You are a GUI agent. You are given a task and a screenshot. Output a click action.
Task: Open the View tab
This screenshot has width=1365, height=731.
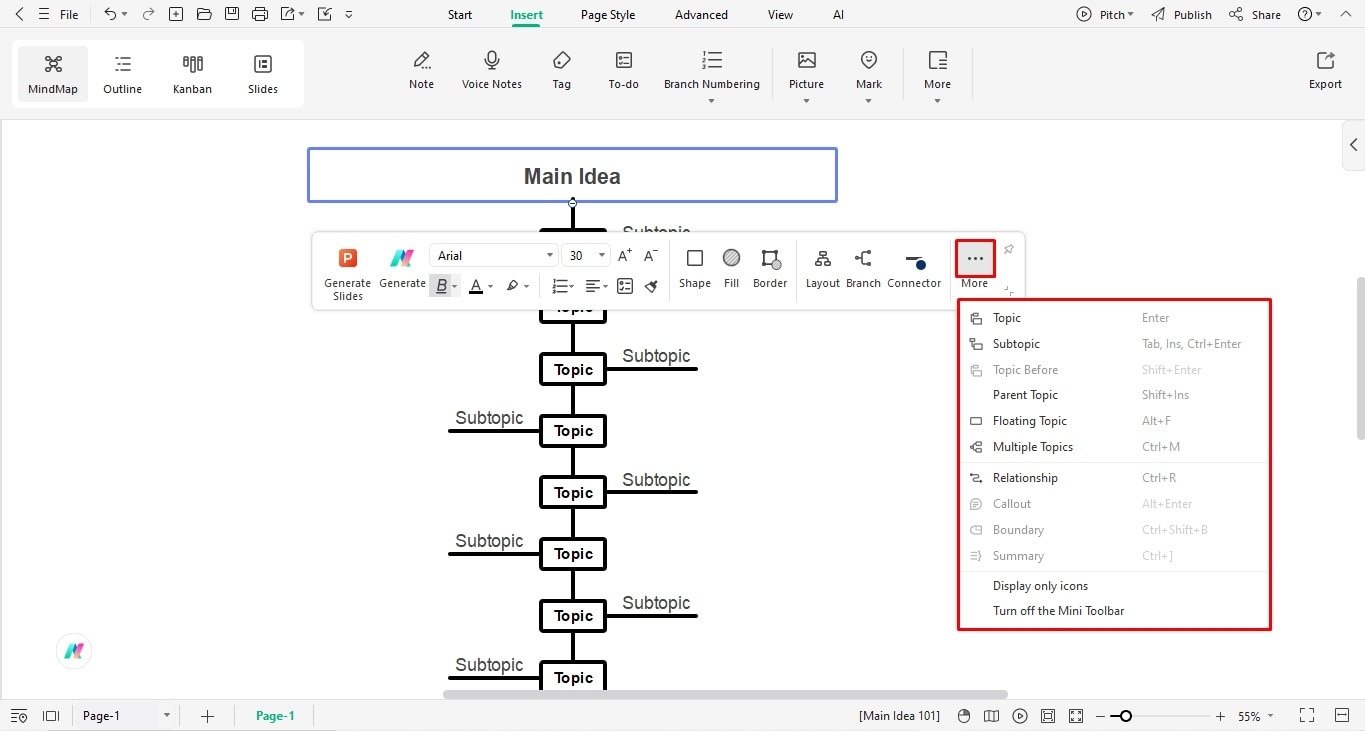780,15
